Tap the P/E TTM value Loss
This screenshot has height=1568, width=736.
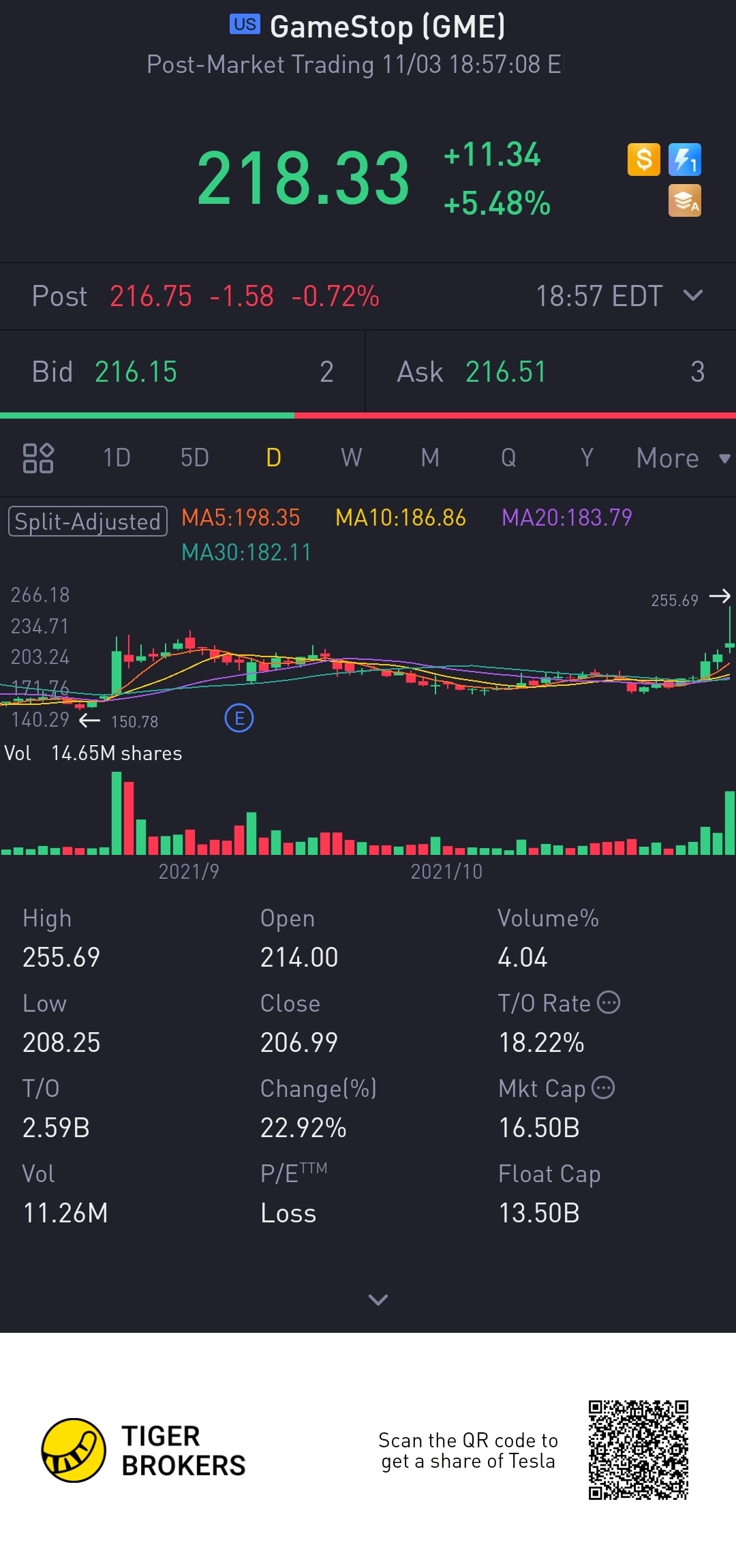click(x=288, y=1213)
